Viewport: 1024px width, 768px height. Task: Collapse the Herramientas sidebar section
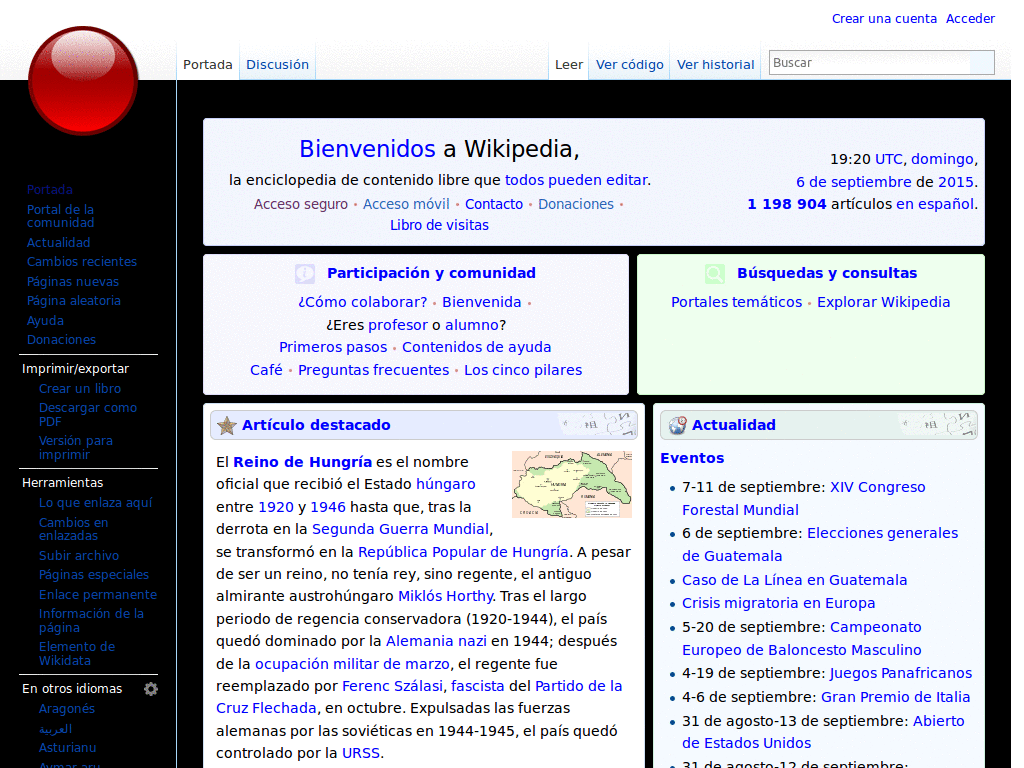pos(62,483)
